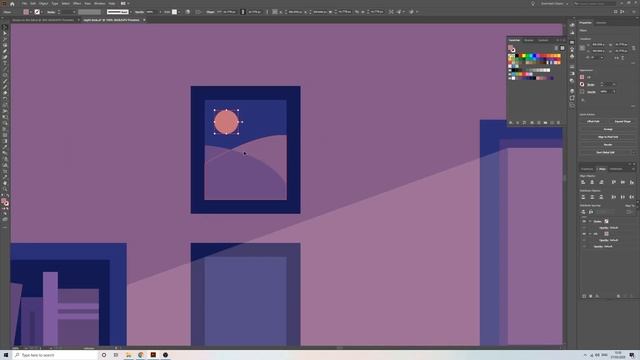Select the Pen tool
640x360 pixels.
pos(5,51)
